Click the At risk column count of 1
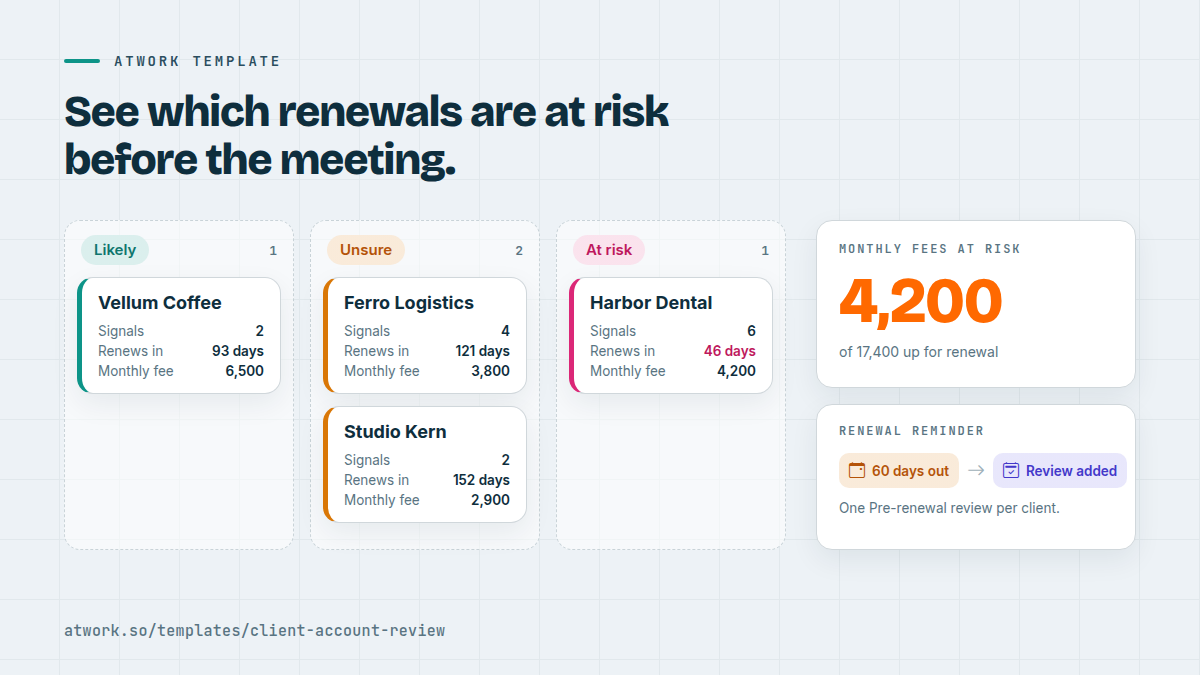 [765, 251]
